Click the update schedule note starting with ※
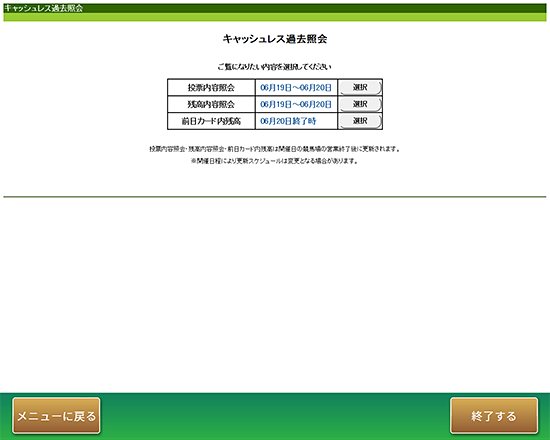550x440 pixels. [275, 161]
